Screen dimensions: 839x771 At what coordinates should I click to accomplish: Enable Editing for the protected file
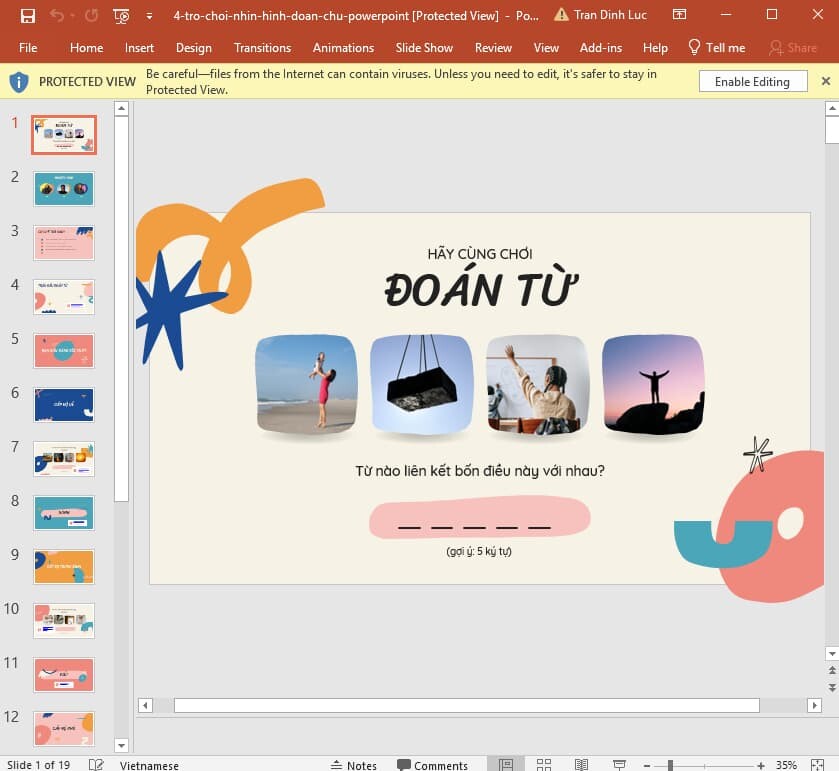(752, 81)
